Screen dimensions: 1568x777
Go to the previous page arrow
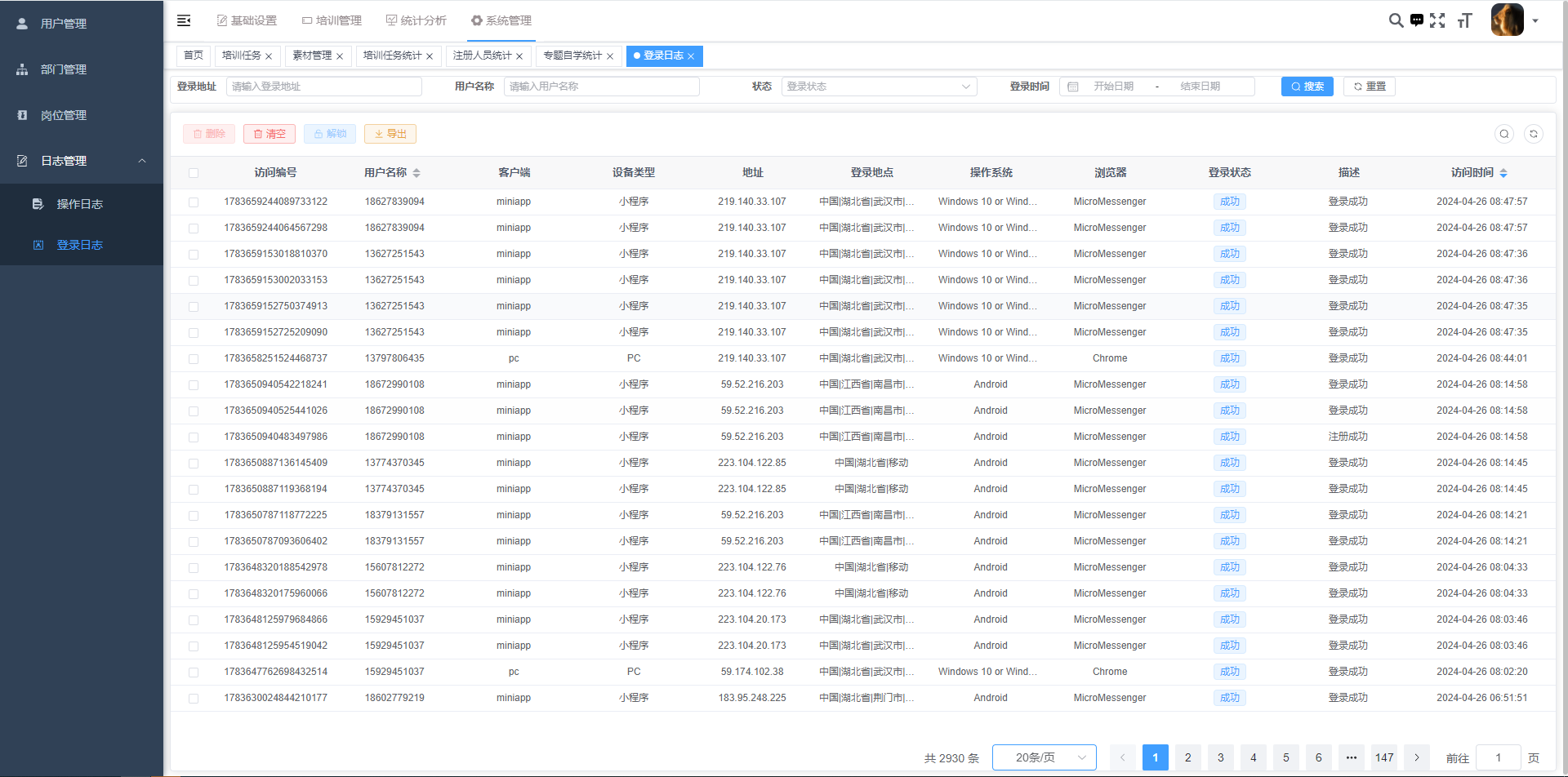pyautogui.click(x=1123, y=757)
